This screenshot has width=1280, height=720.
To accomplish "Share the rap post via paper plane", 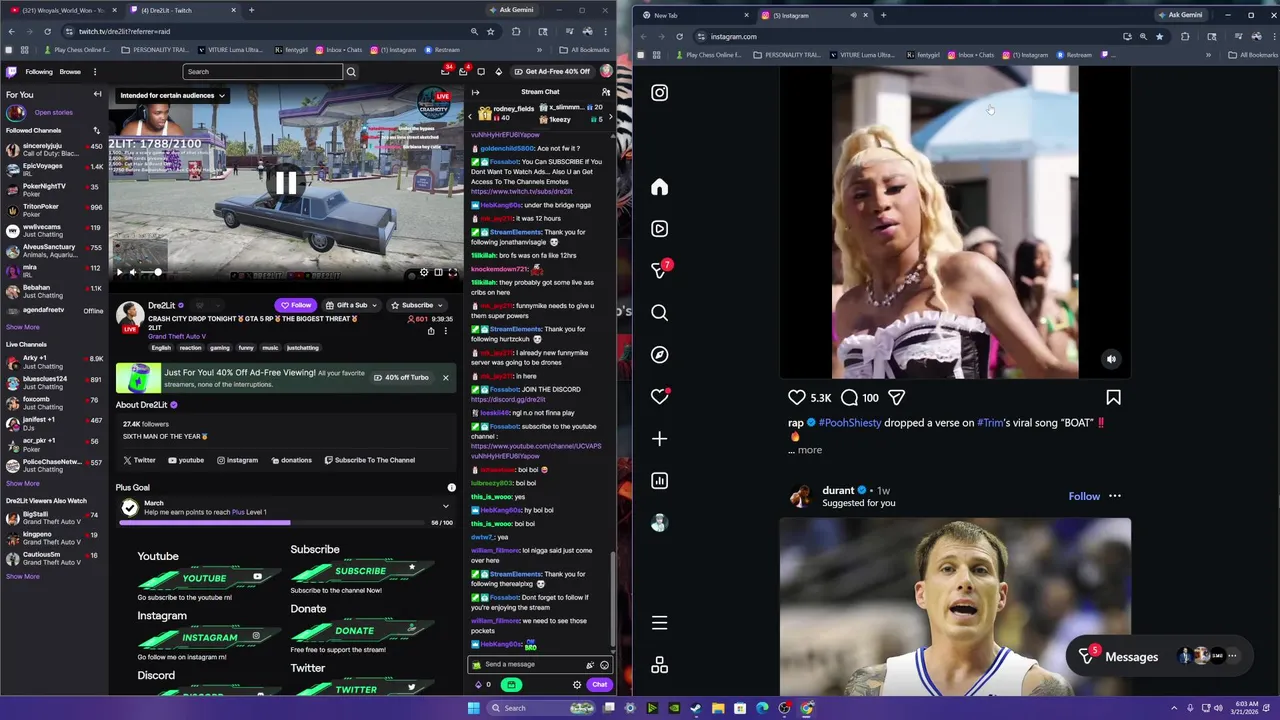I will (x=897, y=397).
